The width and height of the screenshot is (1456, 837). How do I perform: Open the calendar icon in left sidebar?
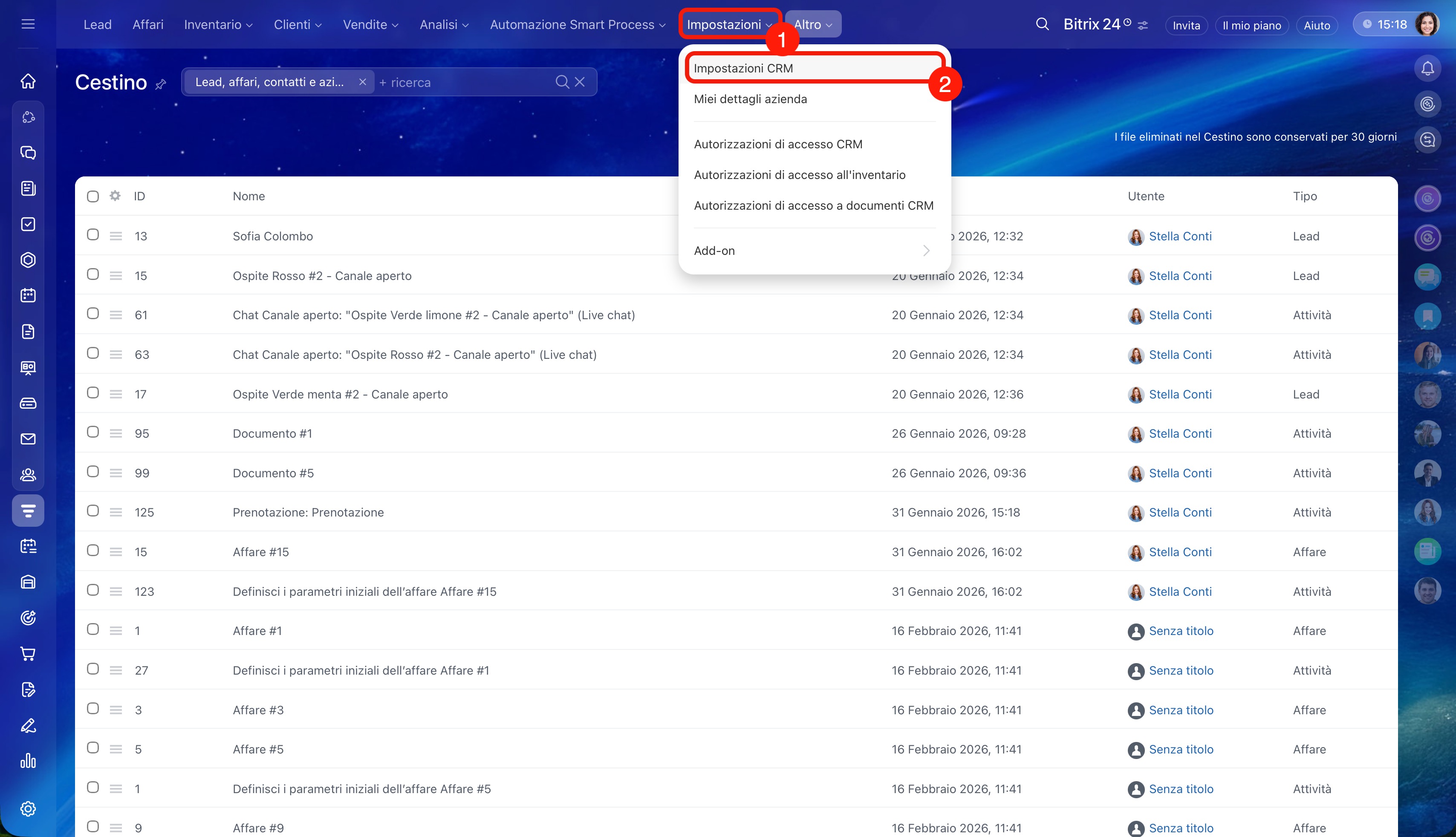pyautogui.click(x=28, y=295)
